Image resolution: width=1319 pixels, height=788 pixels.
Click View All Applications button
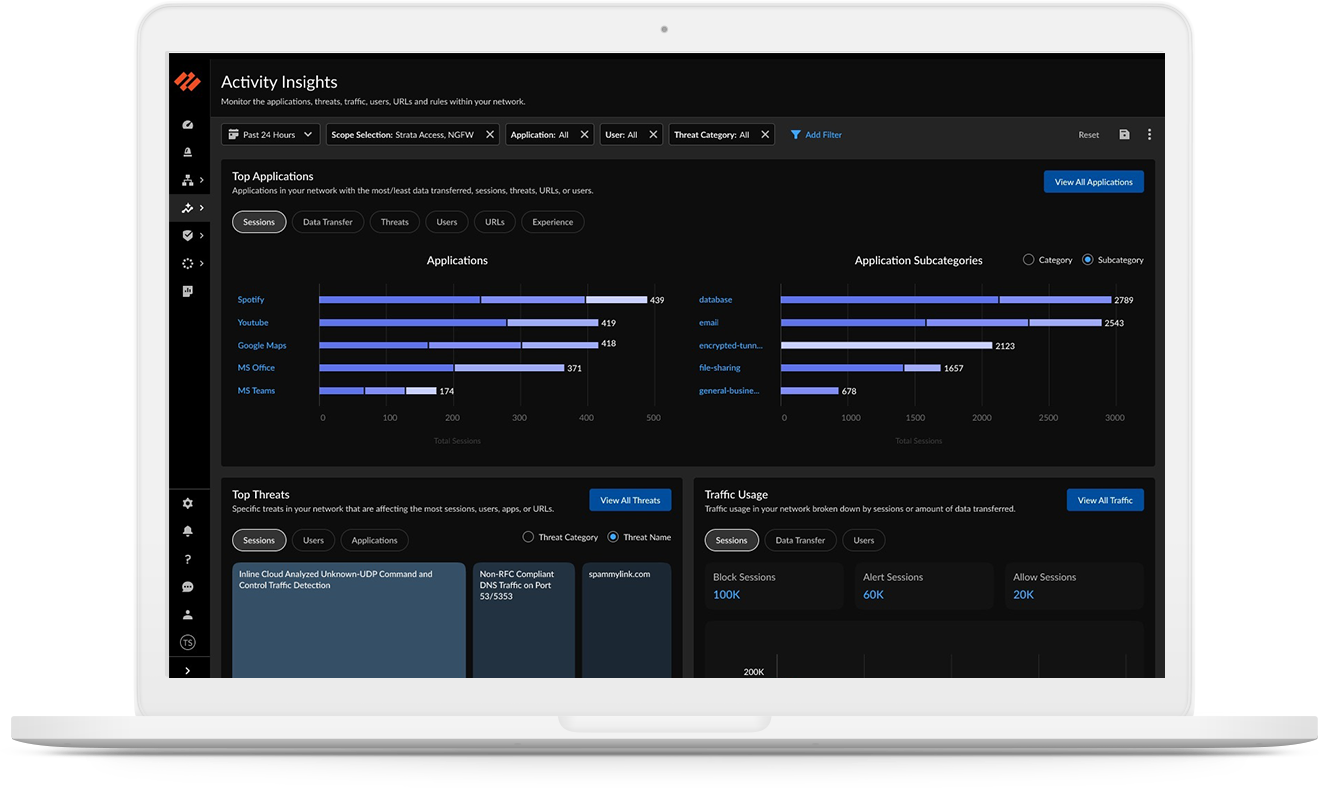1093,182
